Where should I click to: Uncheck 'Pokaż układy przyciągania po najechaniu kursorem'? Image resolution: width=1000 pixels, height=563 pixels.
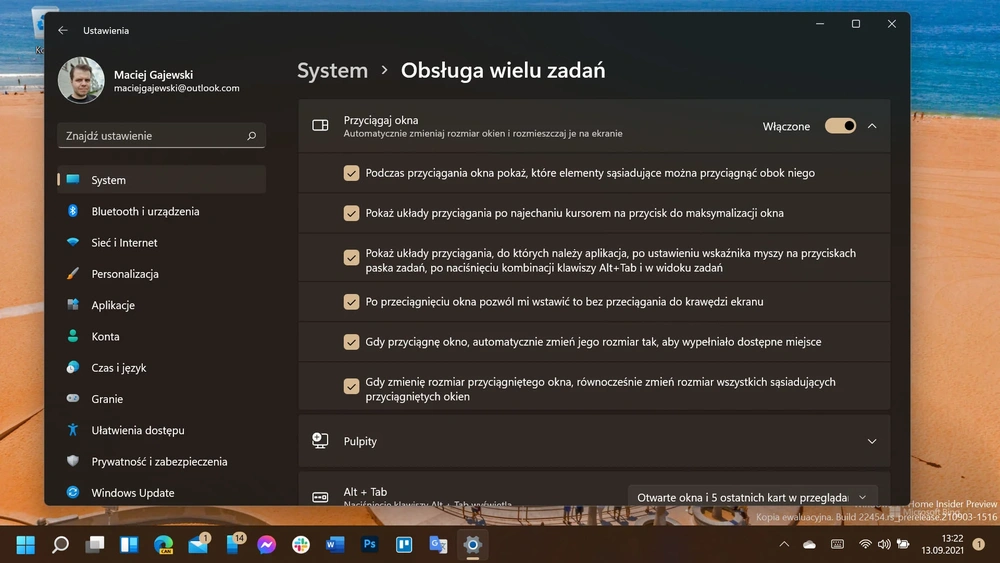click(351, 213)
